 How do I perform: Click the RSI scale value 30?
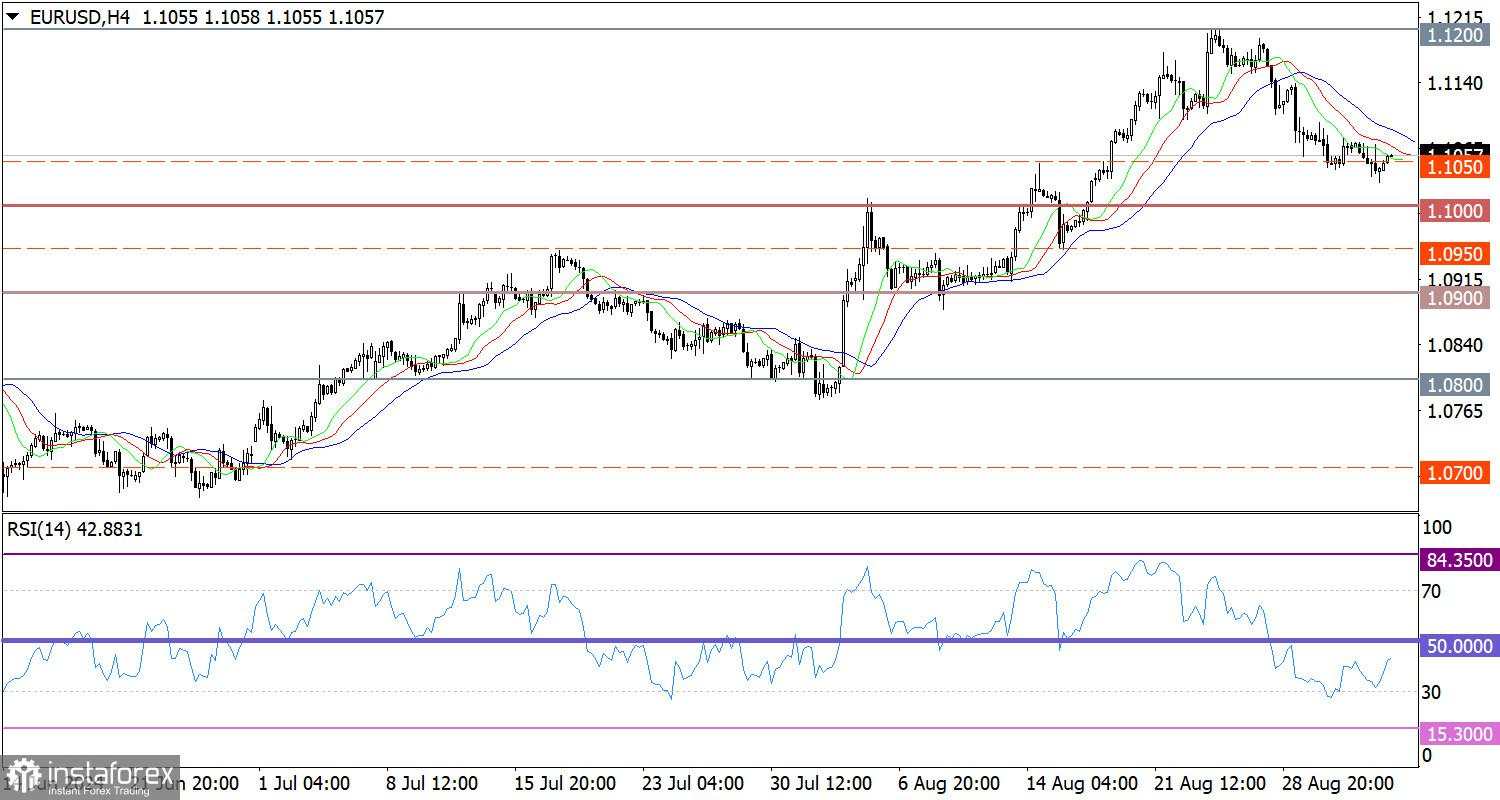tap(1431, 692)
